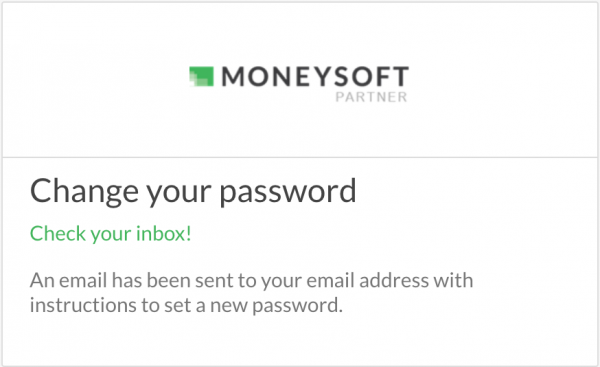Click the green Moneysoft square logo icon

point(201,77)
